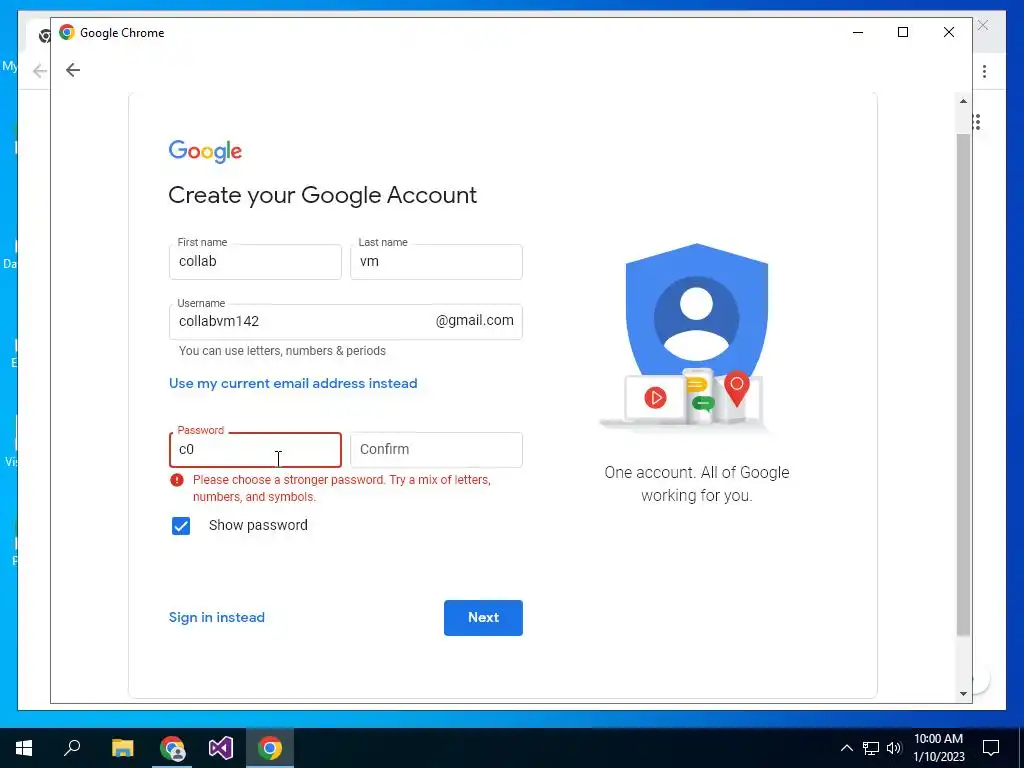Click the Chrome icon in popup title bar
The height and width of the screenshot is (768, 1024).
click(x=67, y=32)
